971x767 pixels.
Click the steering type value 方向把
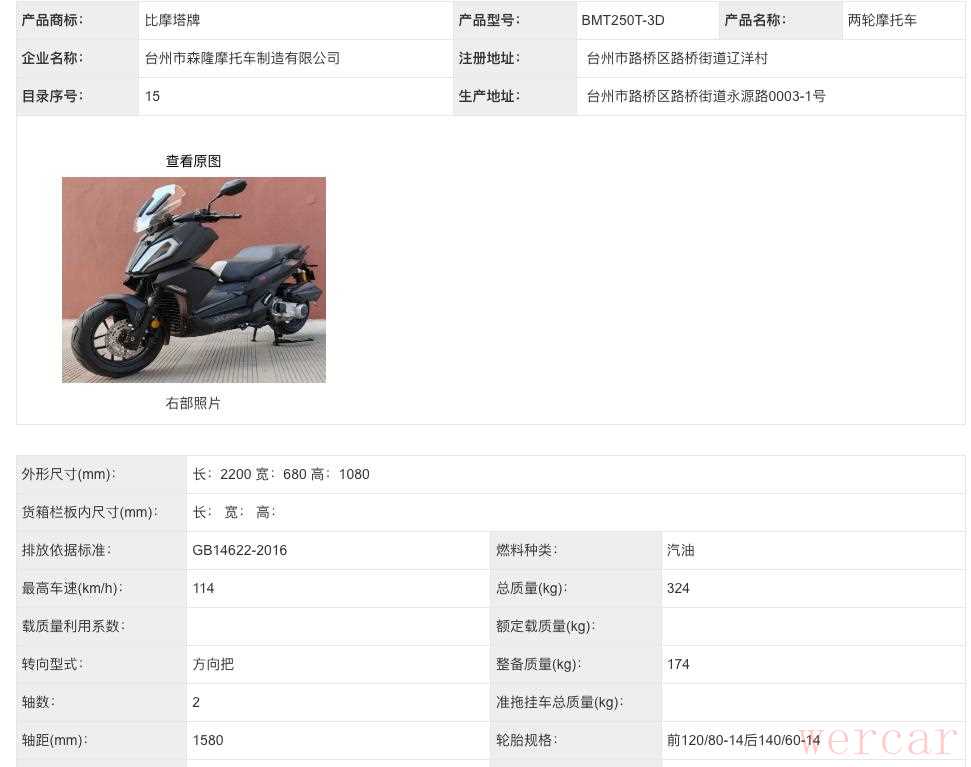click(x=213, y=664)
